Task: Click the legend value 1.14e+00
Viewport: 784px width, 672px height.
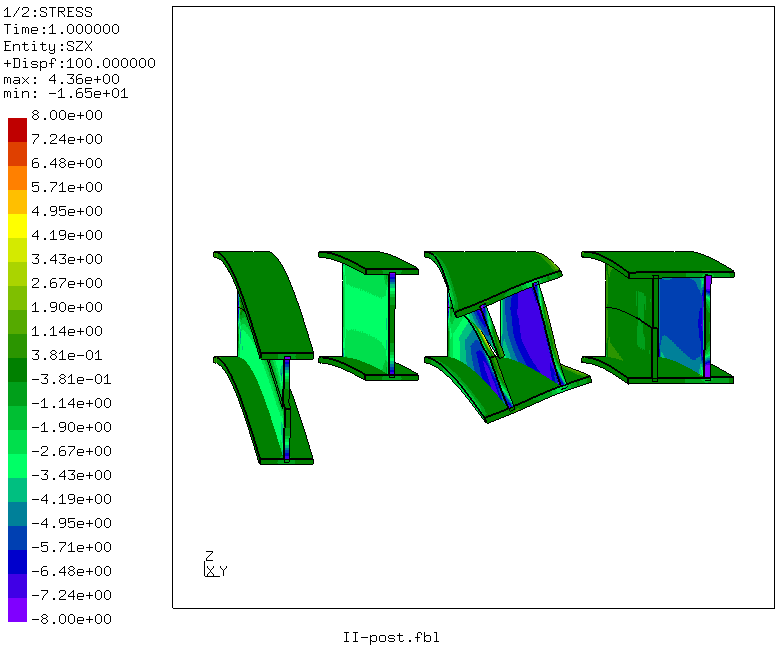Action: (x=67, y=331)
